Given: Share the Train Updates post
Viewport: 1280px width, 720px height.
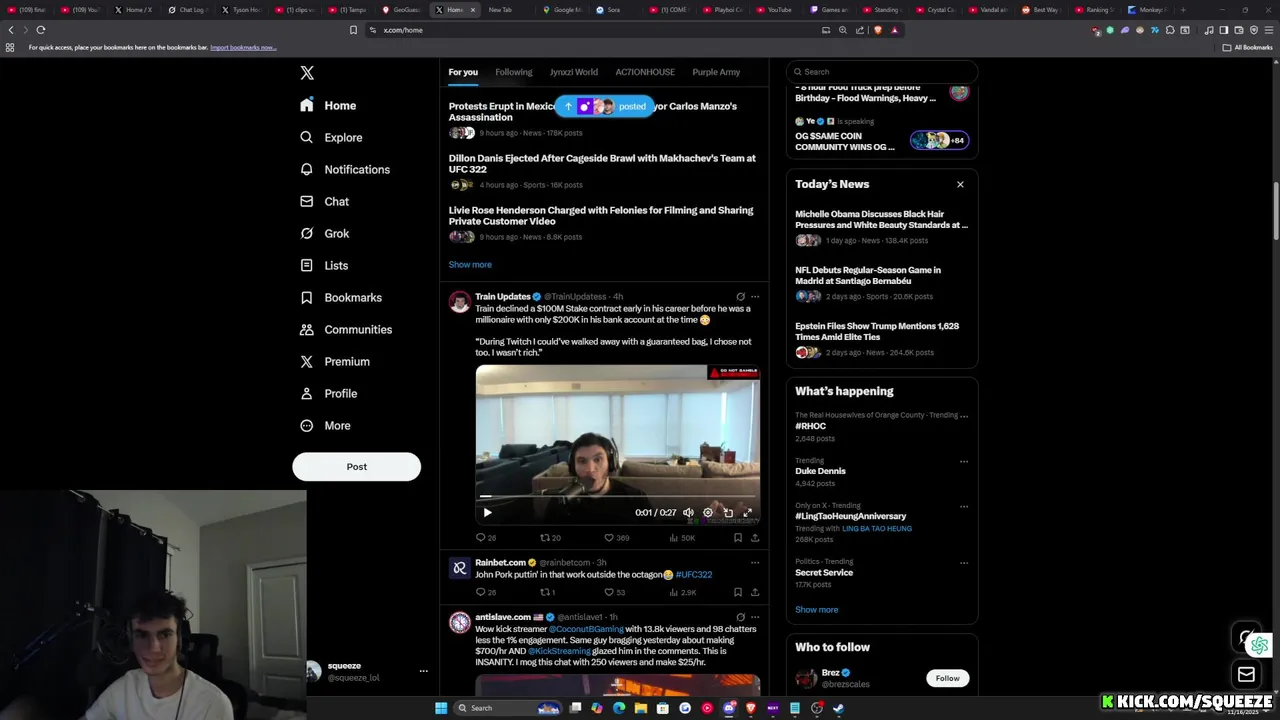Looking at the screenshot, I should [x=755, y=538].
